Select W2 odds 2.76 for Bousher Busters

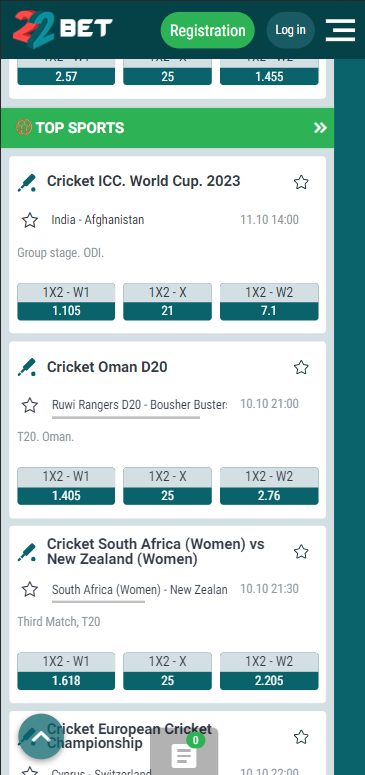coord(269,486)
